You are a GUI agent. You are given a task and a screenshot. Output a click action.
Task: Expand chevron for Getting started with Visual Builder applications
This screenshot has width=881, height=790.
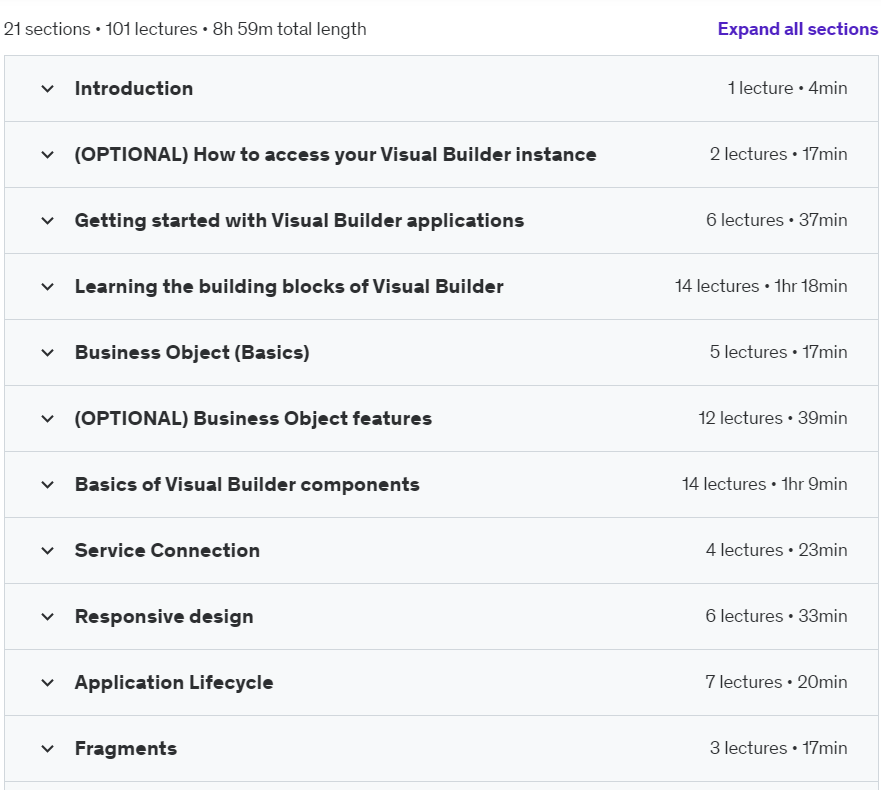pyautogui.click(x=48, y=221)
